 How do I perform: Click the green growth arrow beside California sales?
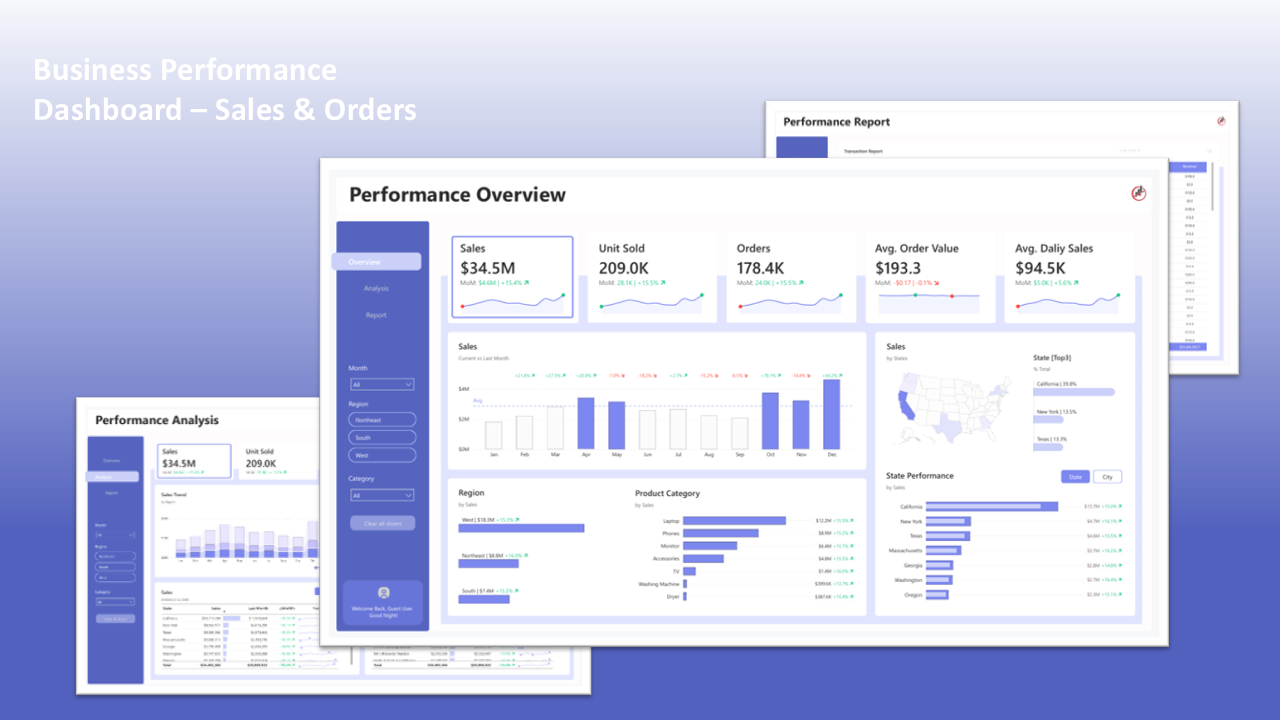click(x=1118, y=507)
